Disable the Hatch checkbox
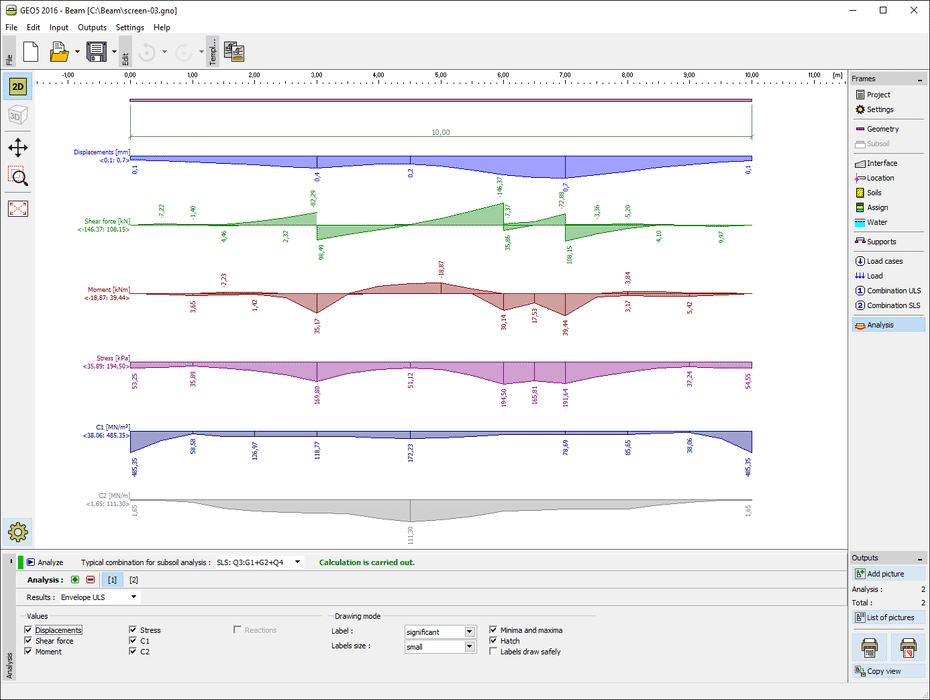Viewport: 930px width, 700px height. pos(493,641)
